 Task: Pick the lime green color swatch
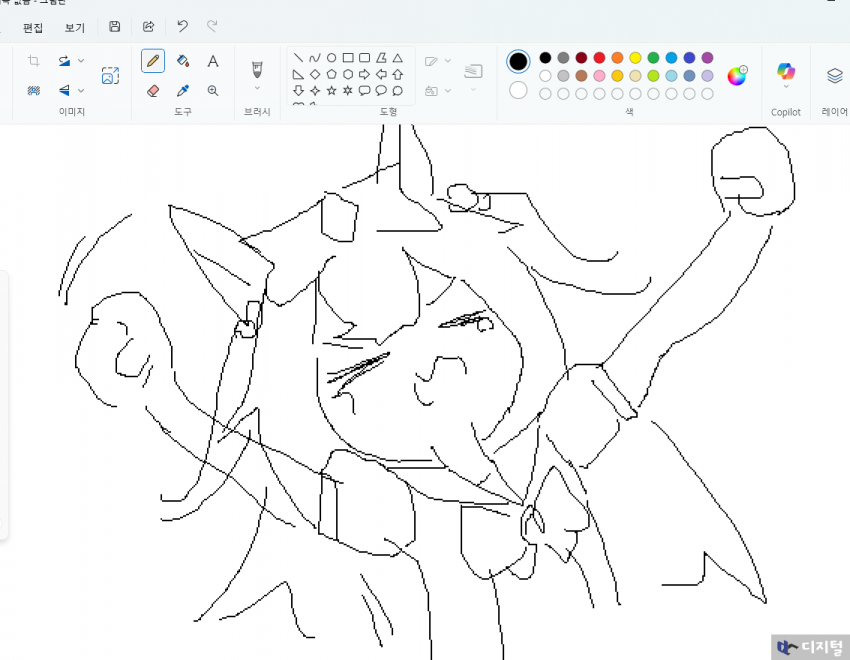[x=653, y=76]
